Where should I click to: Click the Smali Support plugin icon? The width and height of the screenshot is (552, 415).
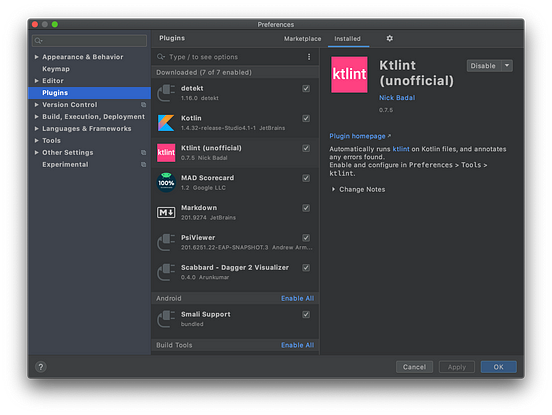[166, 319]
